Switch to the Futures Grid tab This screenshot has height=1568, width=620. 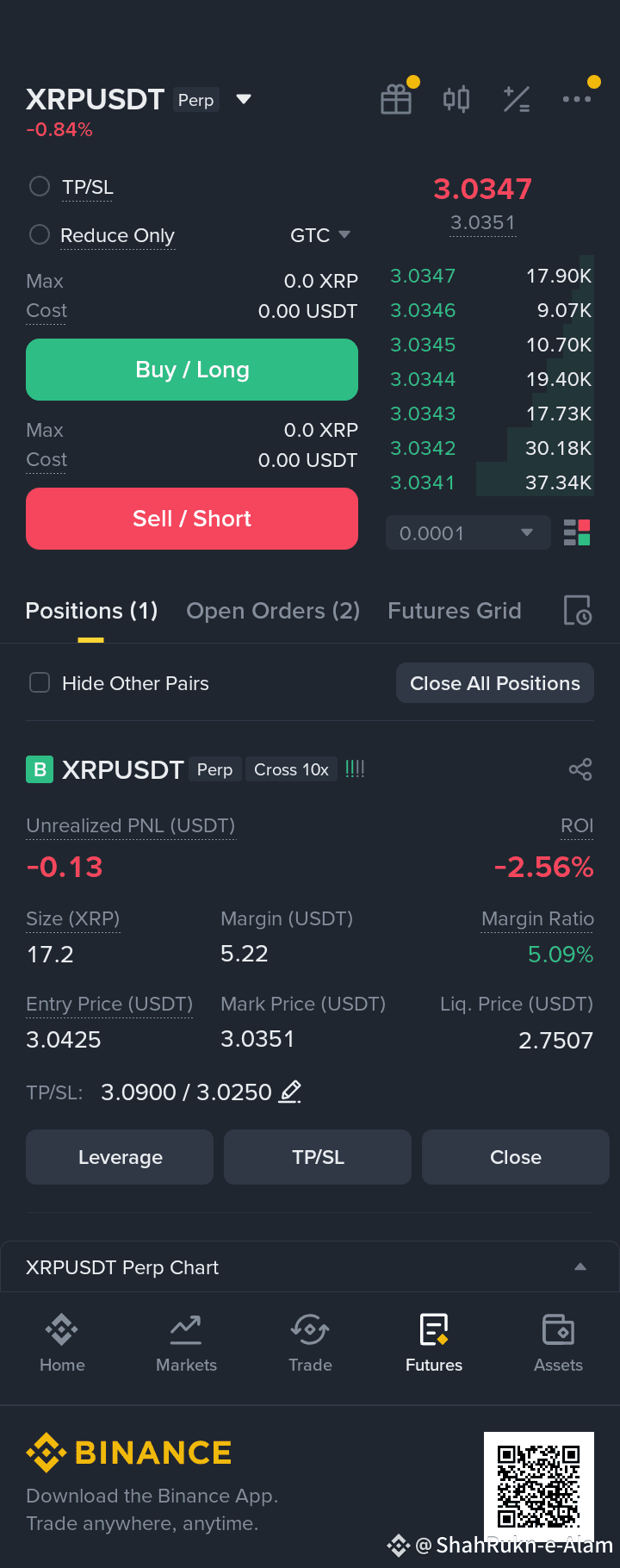pyautogui.click(x=455, y=611)
